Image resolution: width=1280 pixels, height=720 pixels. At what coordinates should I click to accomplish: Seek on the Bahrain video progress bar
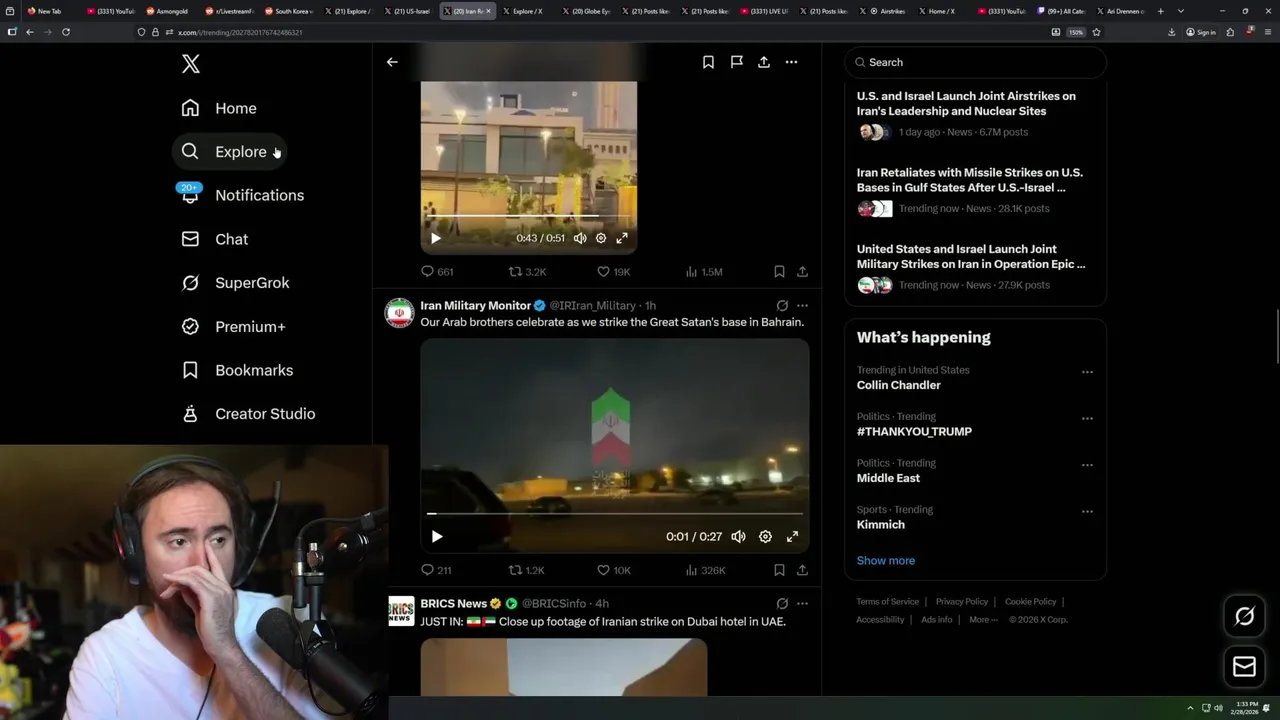pos(615,513)
